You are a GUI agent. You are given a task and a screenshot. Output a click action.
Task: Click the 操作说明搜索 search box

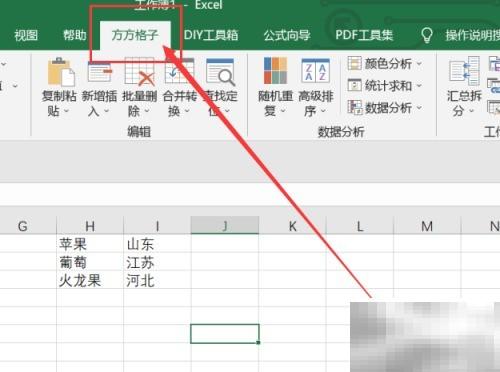(473, 35)
